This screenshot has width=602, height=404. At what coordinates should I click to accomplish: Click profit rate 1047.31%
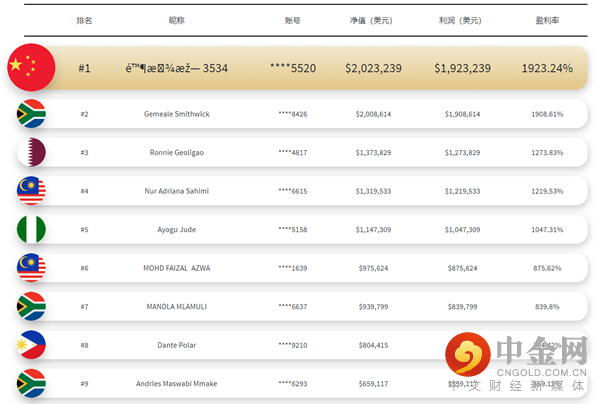coord(547,230)
